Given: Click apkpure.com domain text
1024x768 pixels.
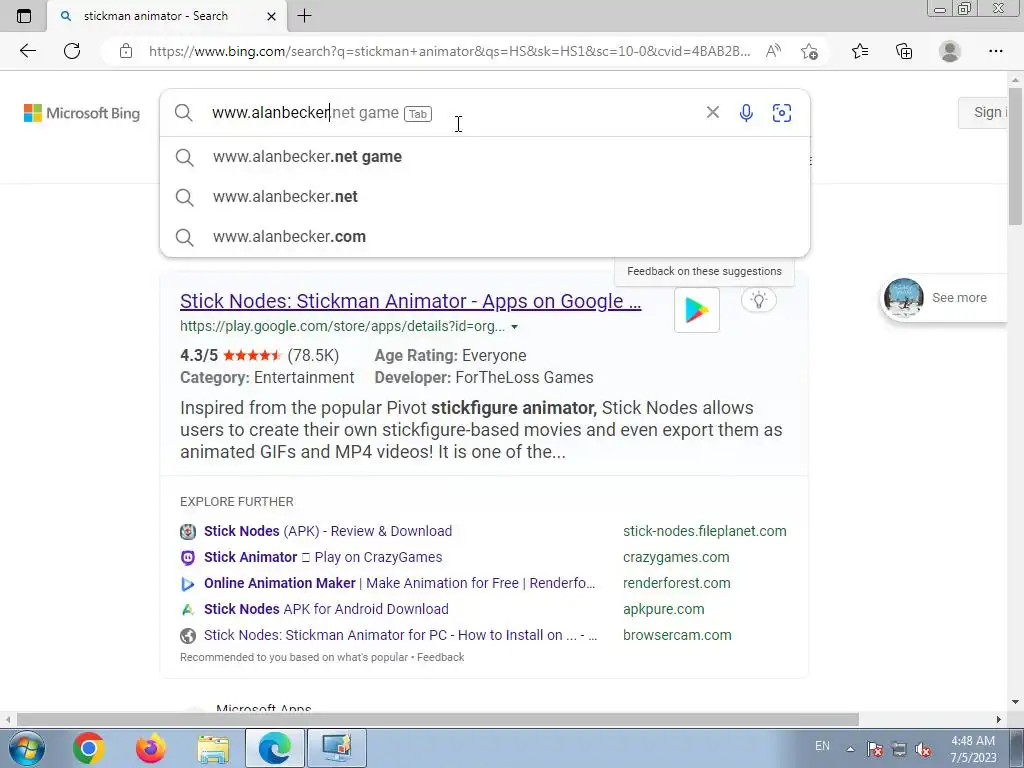Looking at the screenshot, I should tap(664, 609).
